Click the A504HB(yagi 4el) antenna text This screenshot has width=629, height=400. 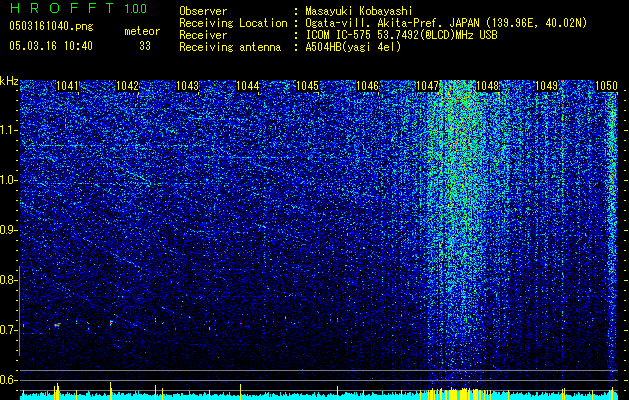(353, 47)
